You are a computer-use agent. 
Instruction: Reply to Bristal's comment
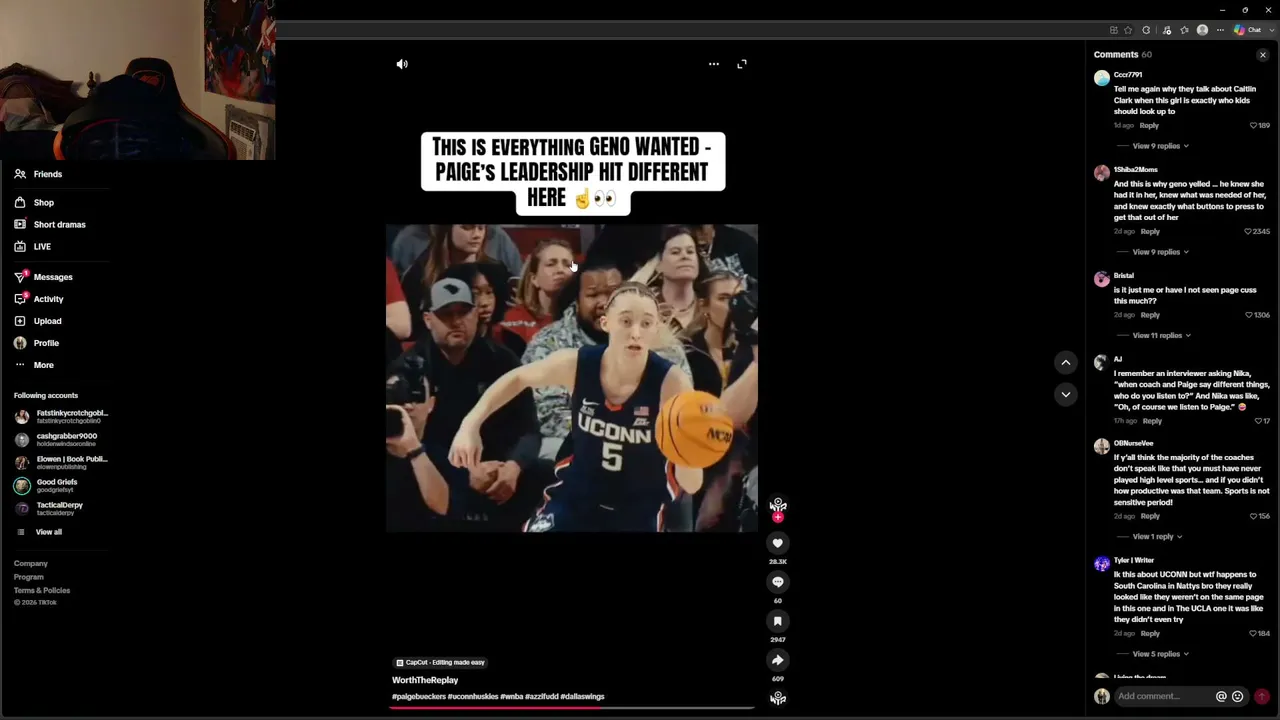pyautogui.click(x=1150, y=315)
